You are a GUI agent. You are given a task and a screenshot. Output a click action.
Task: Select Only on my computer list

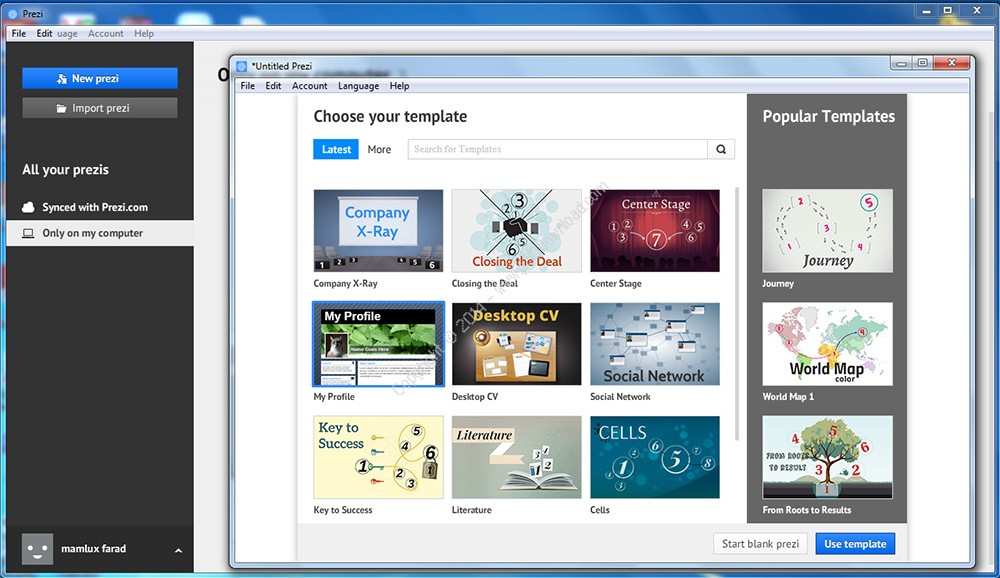pos(99,233)
